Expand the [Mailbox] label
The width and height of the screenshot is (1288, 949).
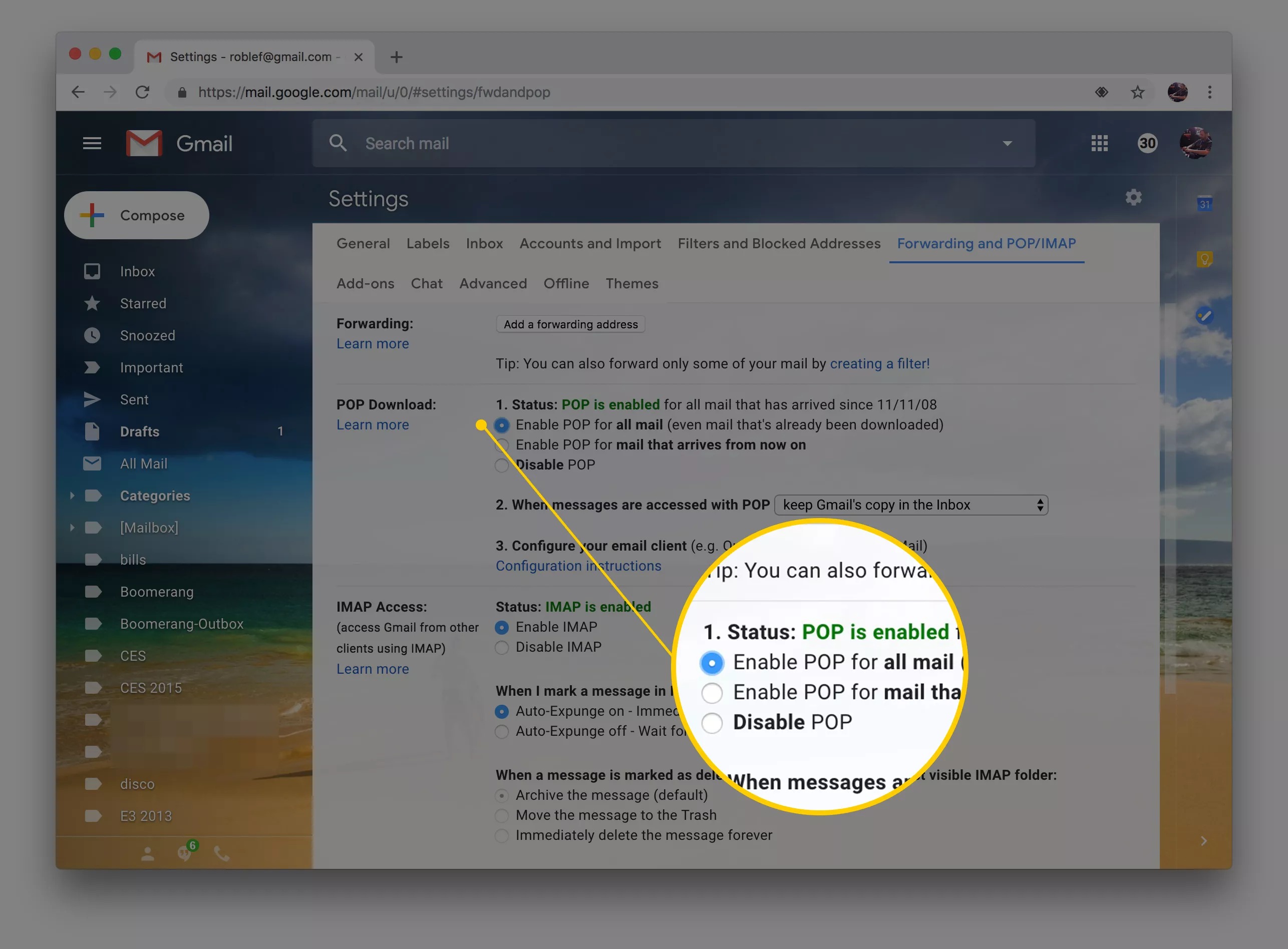click(72, 528)
